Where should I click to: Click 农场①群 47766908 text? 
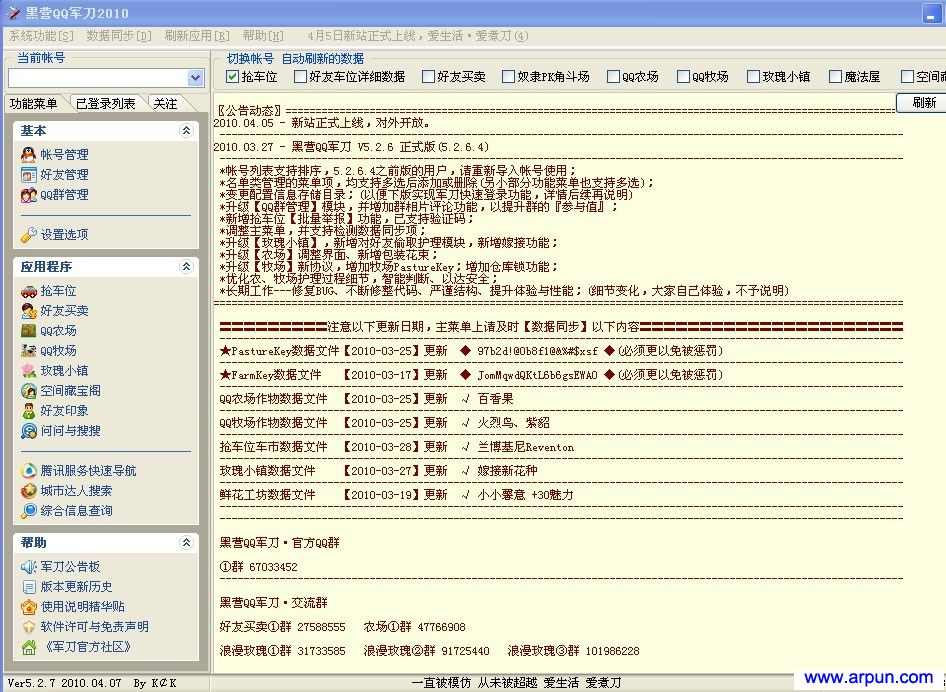[414, 627]
